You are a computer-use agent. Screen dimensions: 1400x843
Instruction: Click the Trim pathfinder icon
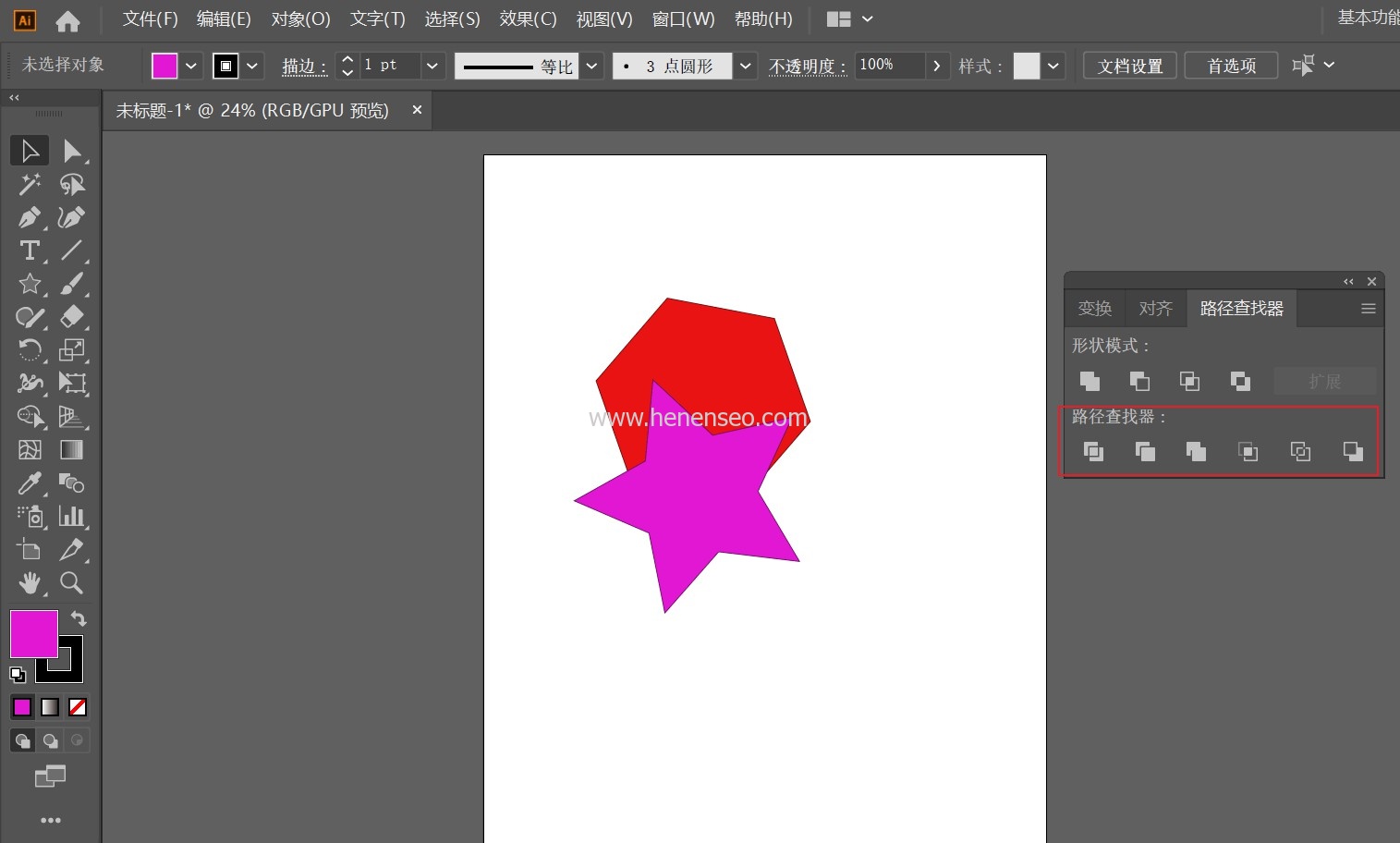1145,451
